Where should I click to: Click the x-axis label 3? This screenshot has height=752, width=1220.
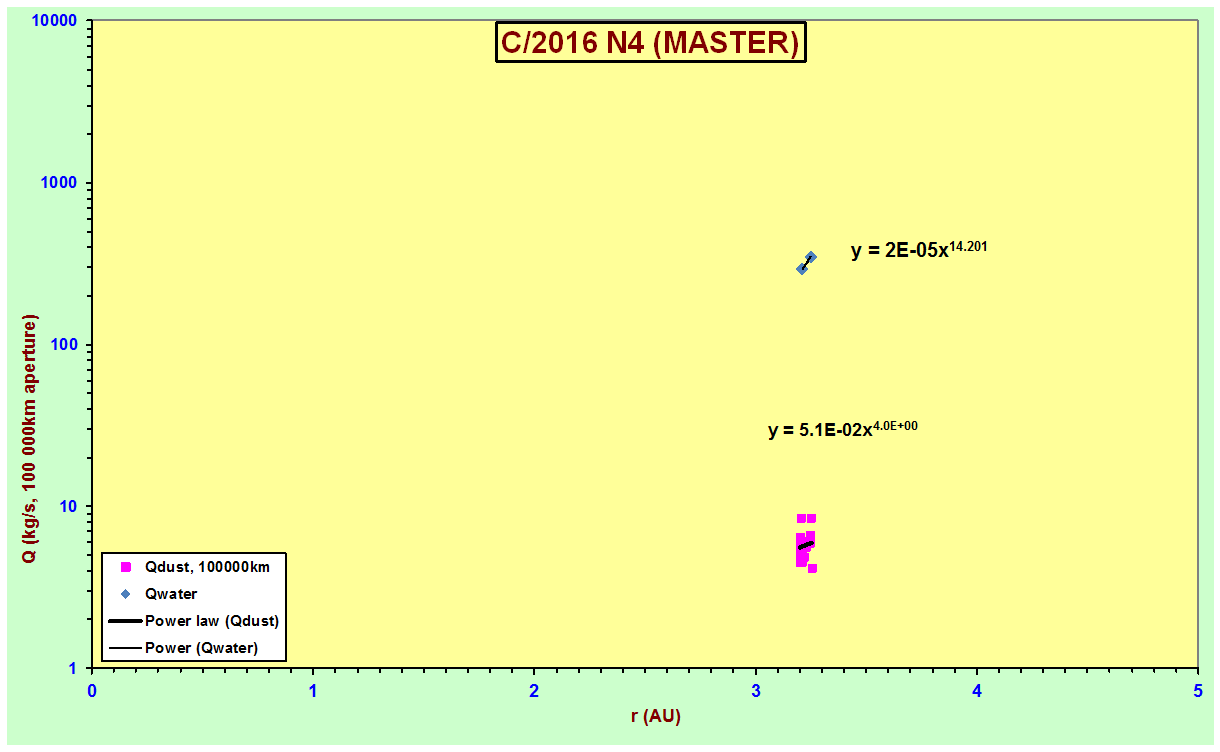coord(756,689)
